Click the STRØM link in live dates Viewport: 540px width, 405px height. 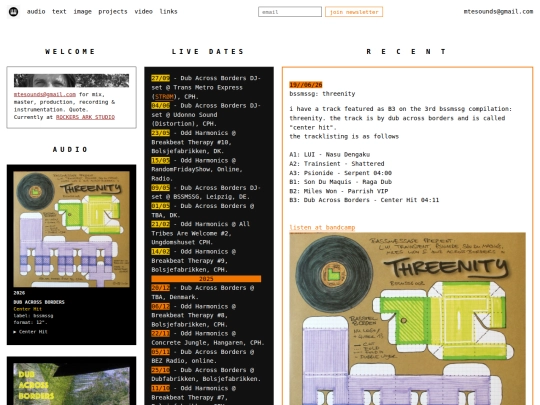164,96
